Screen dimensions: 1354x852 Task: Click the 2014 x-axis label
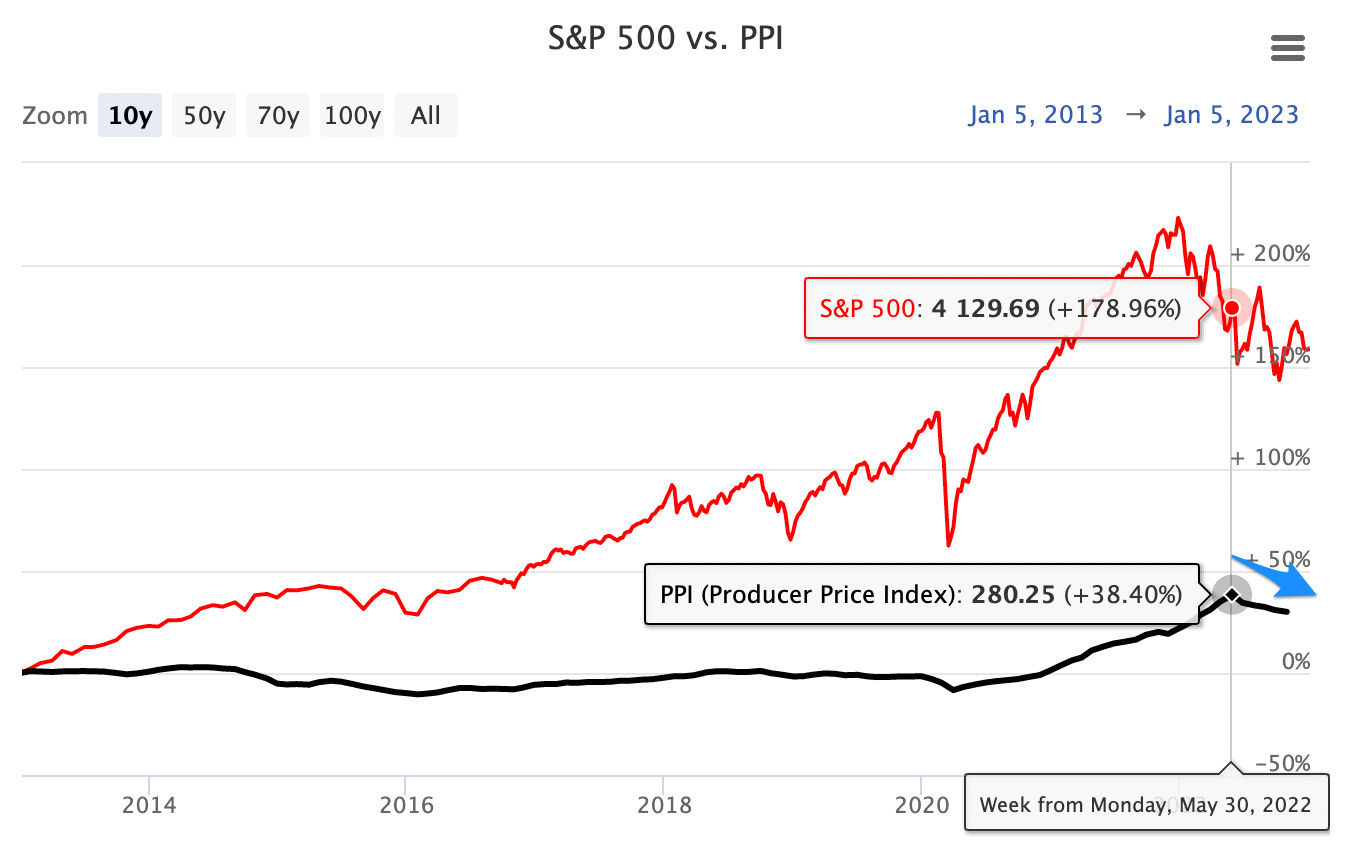click(148, 805)
